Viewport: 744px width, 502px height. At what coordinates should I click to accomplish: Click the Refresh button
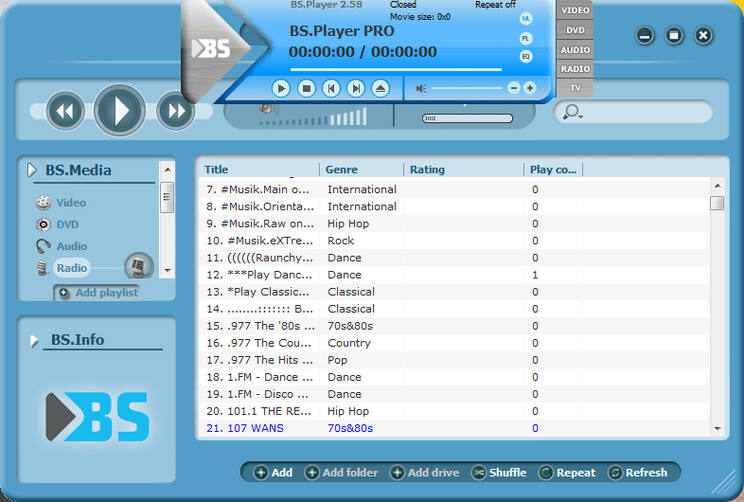[x=638, y=473]
